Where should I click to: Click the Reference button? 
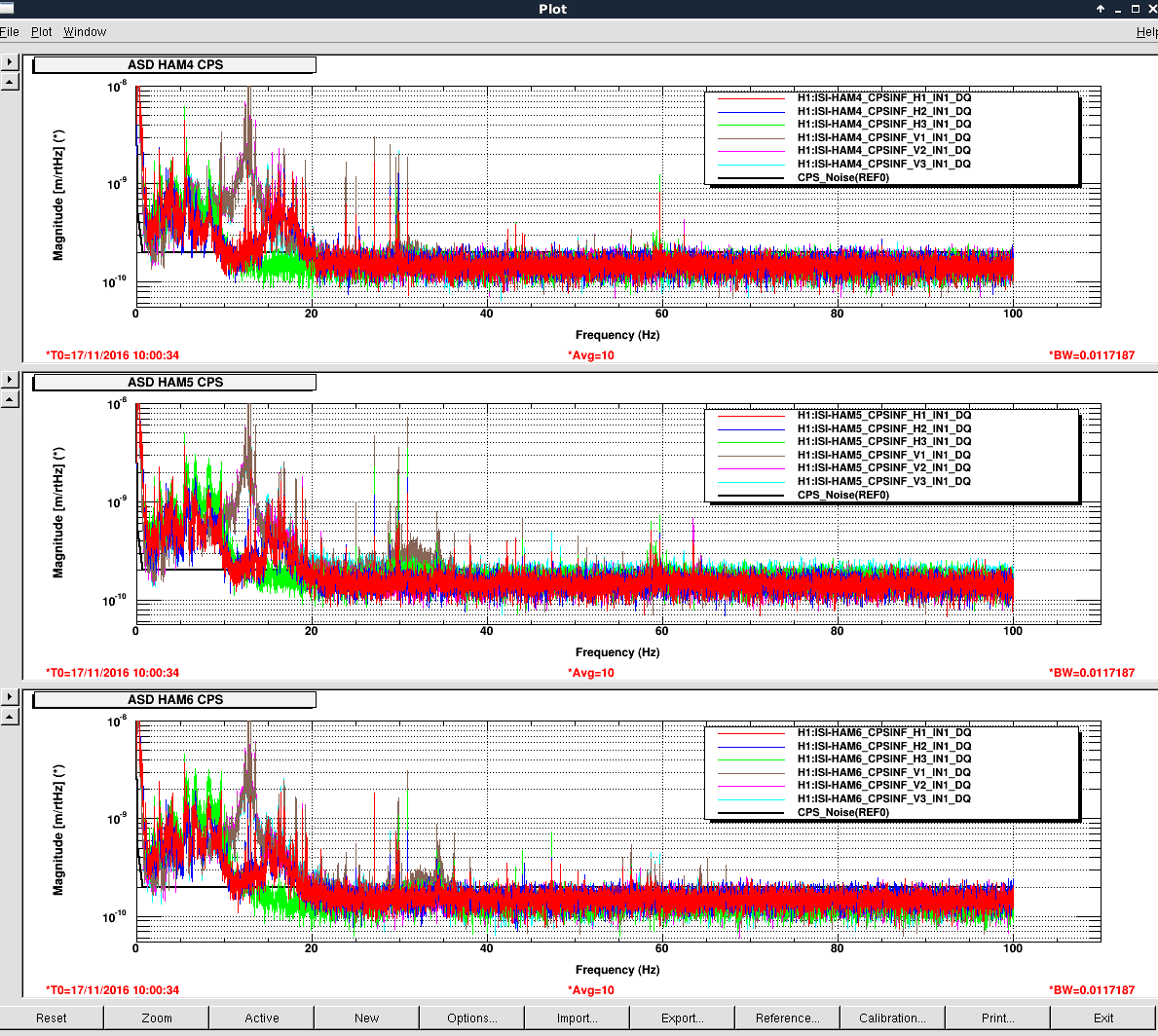click(788, 1018)
